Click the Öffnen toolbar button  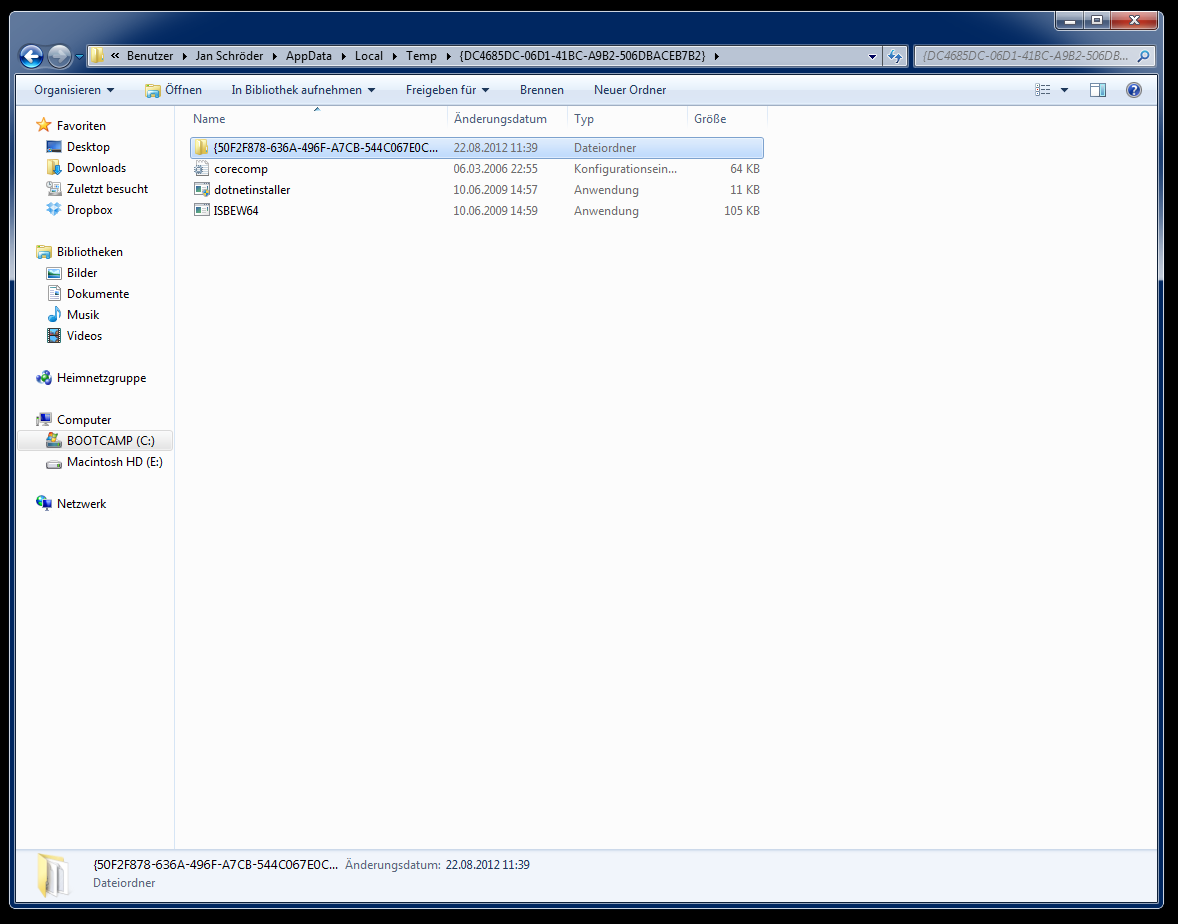point(174,89)
